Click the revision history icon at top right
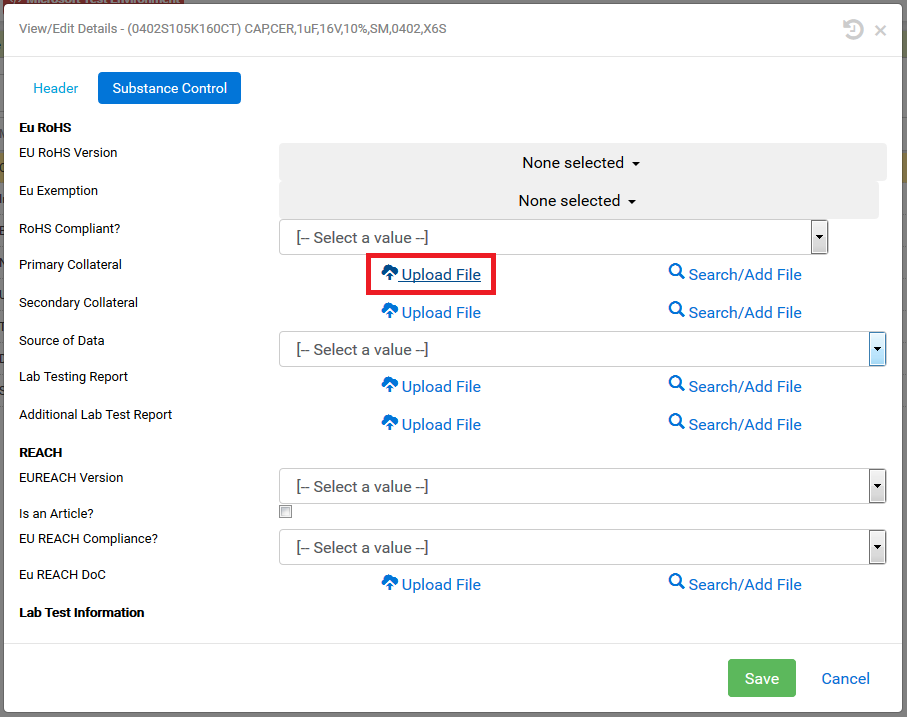 (x=852, y=29)
